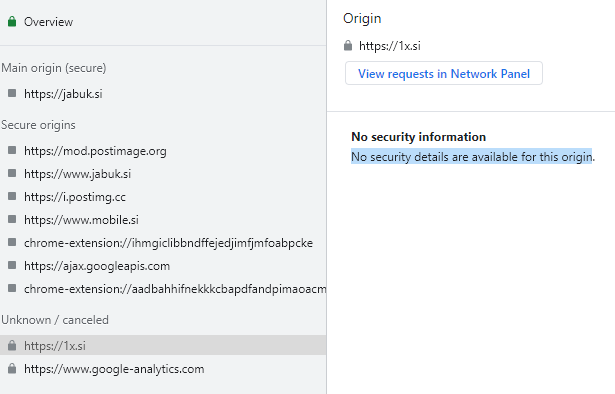Open the Overview security summary
This screenshot has width=615, height=394.
tap(163, 22)
